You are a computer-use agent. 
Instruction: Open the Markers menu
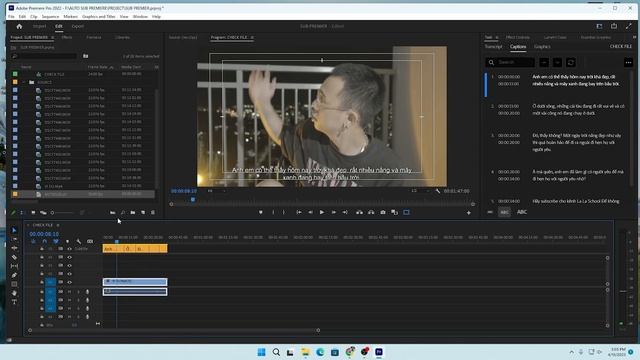[x=70, y=17]
